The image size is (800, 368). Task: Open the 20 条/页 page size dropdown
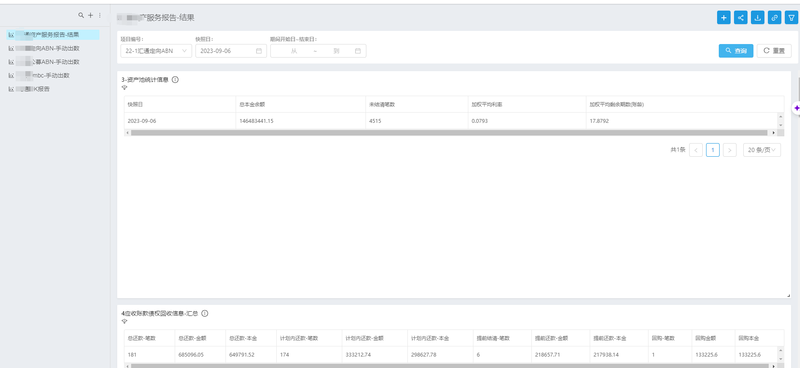click(762, 150)
